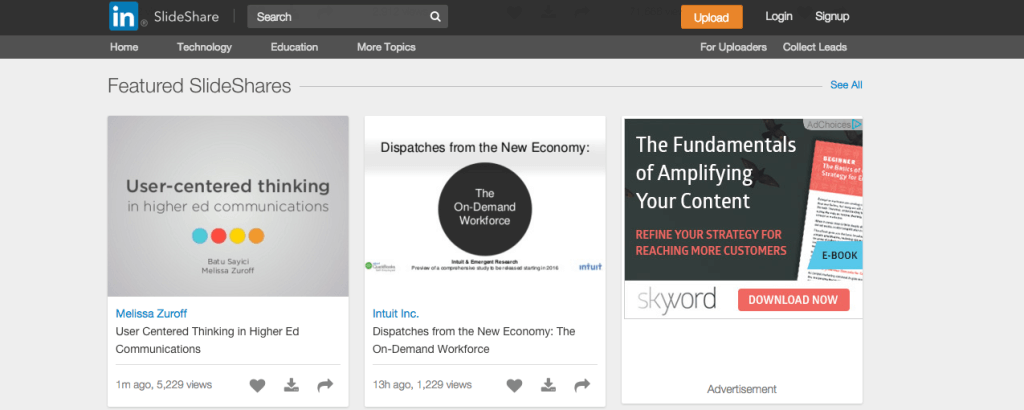1024x410 pixels.
Task: Open the Home menu item
Action: (x=124, y=47)
